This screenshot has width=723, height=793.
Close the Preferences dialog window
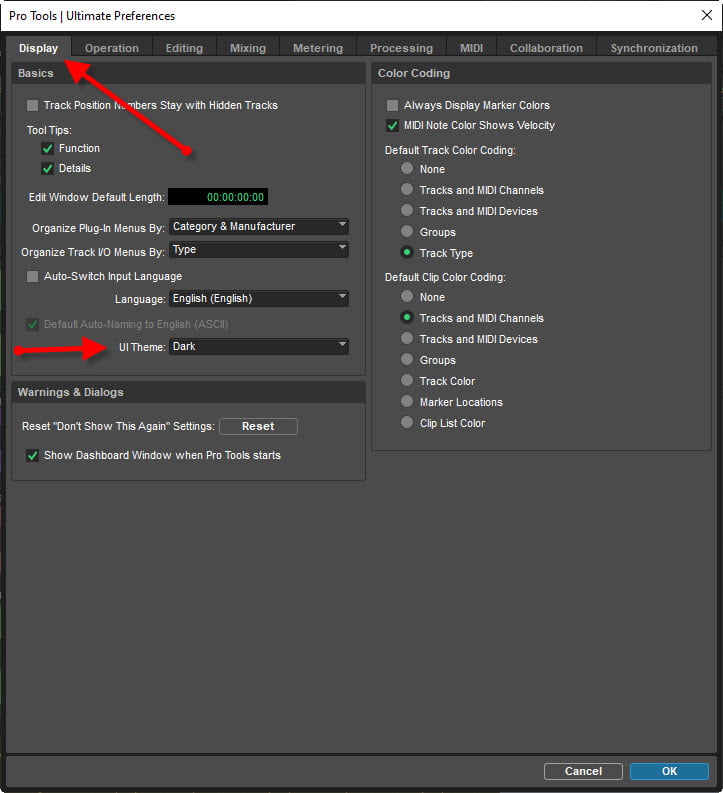(x=707, y=15)
